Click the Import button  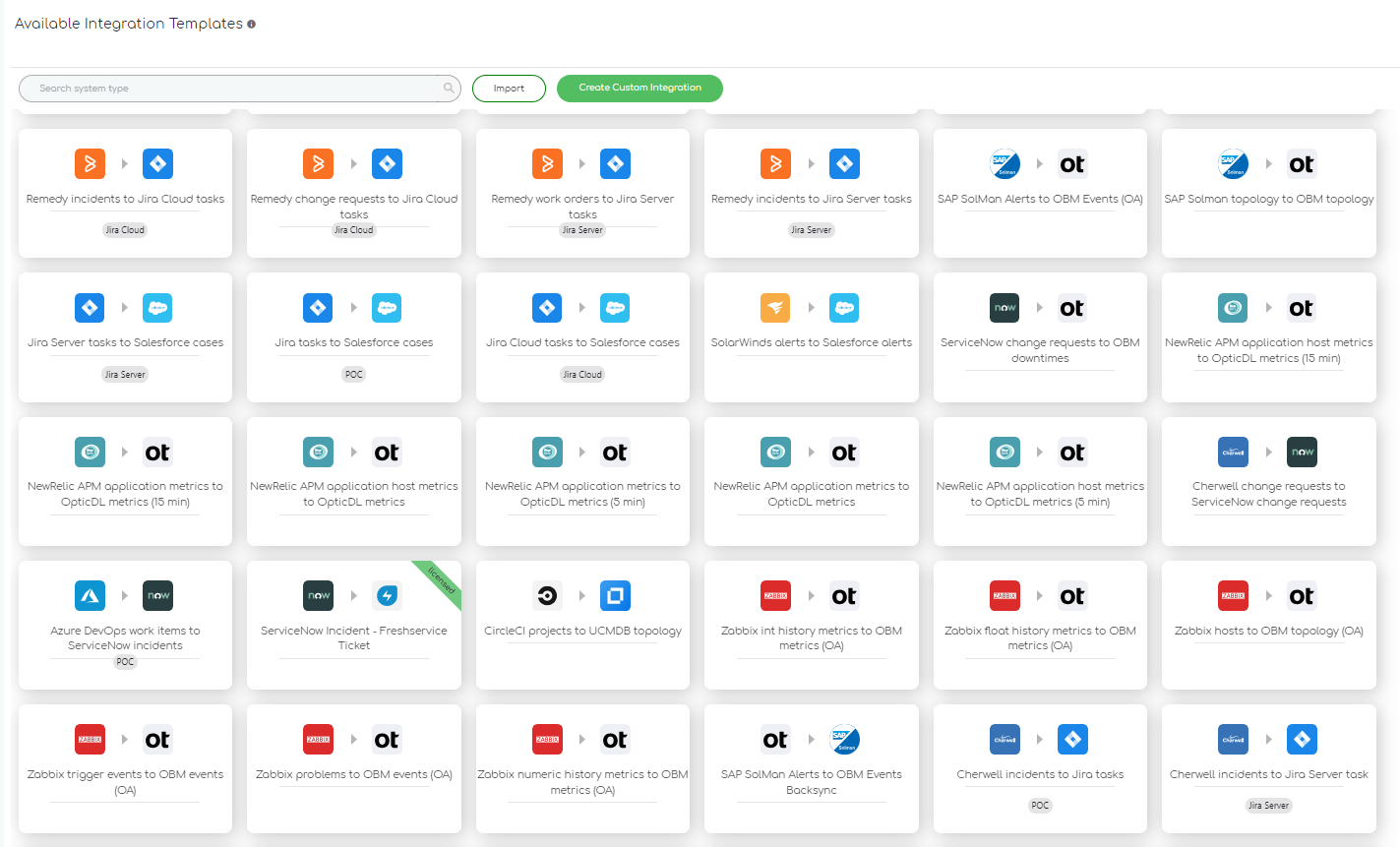[509, 88]
